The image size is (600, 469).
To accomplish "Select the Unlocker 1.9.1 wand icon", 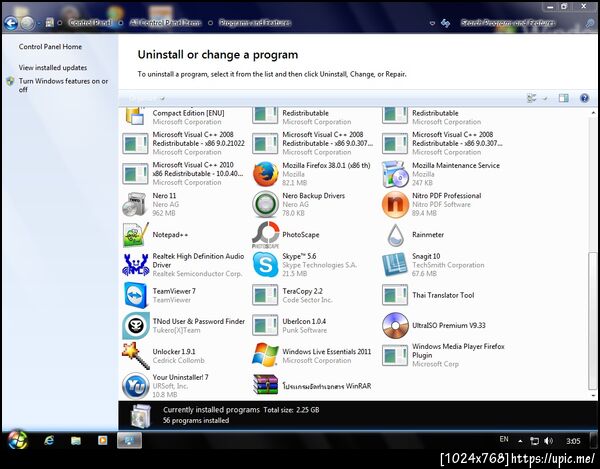I will [135, 355].
